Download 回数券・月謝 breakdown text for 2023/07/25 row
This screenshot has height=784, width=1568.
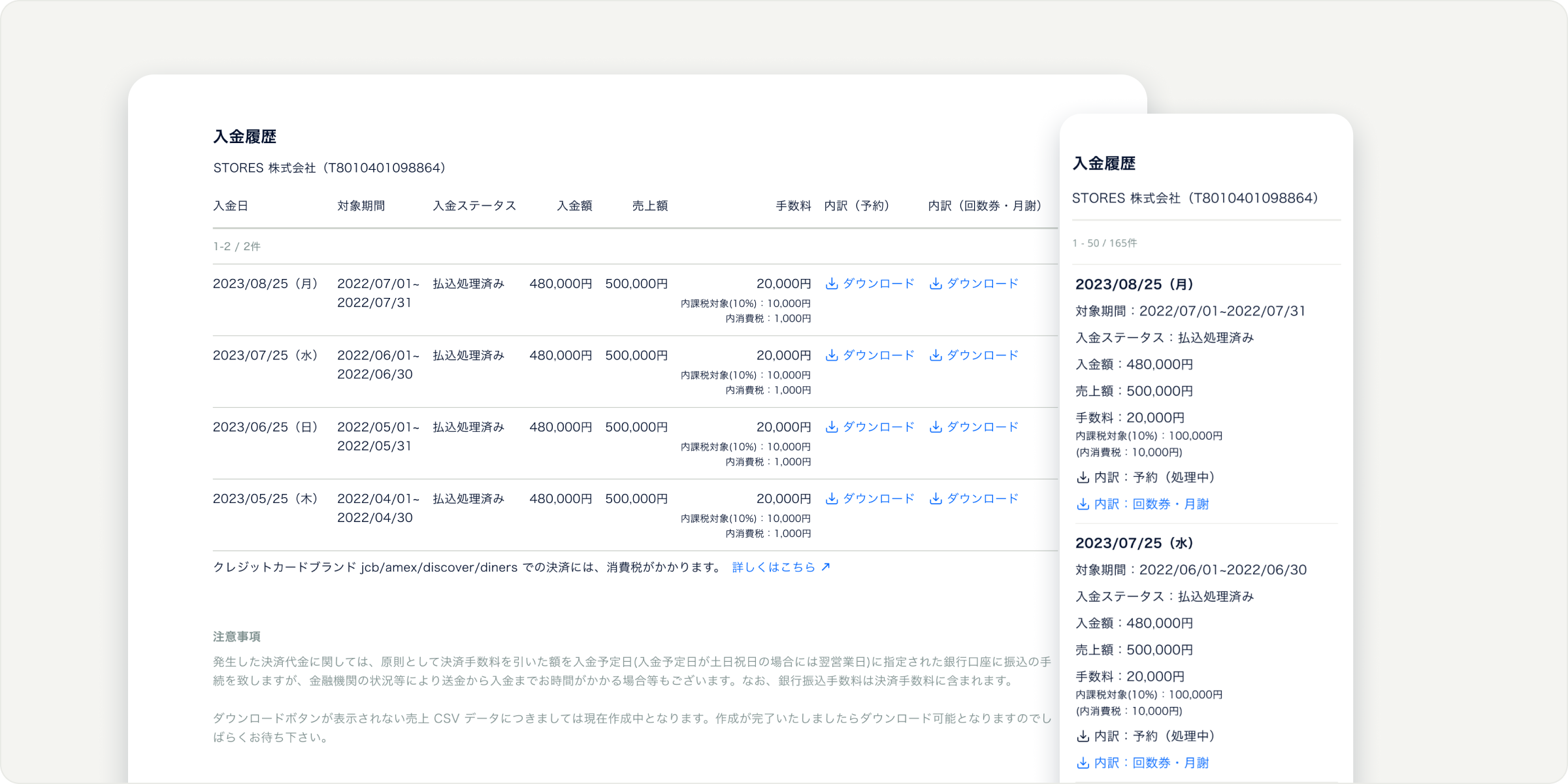coord(983,355)
